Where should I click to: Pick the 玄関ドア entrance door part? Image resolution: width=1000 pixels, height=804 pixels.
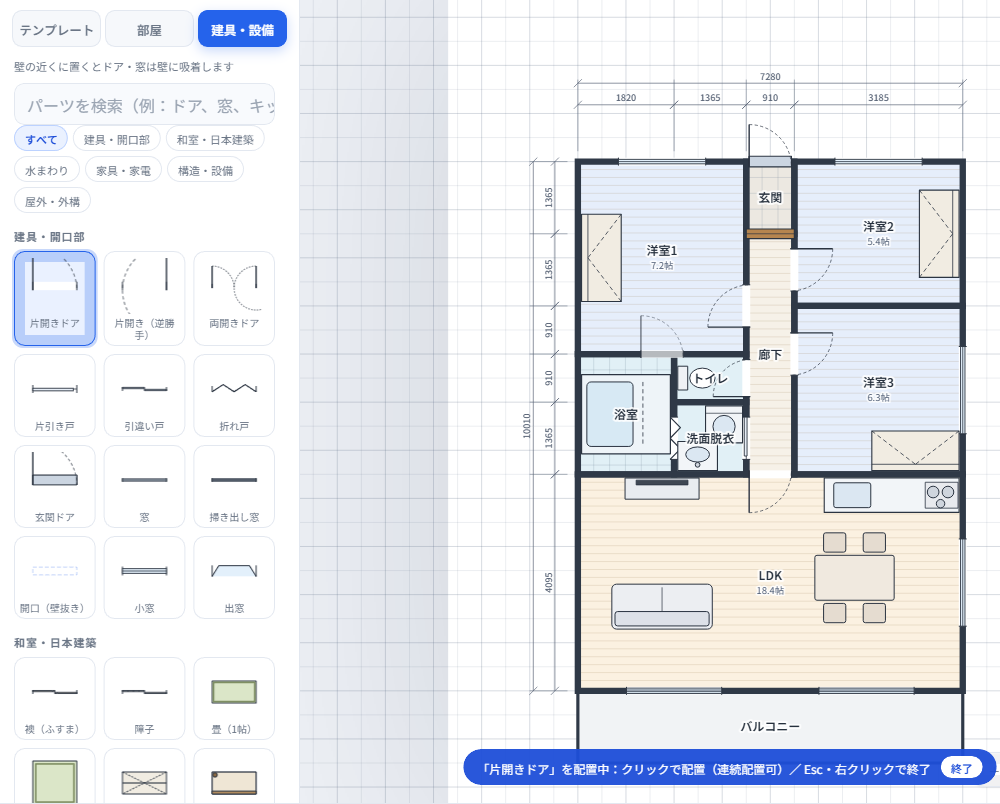pos(55,486)
